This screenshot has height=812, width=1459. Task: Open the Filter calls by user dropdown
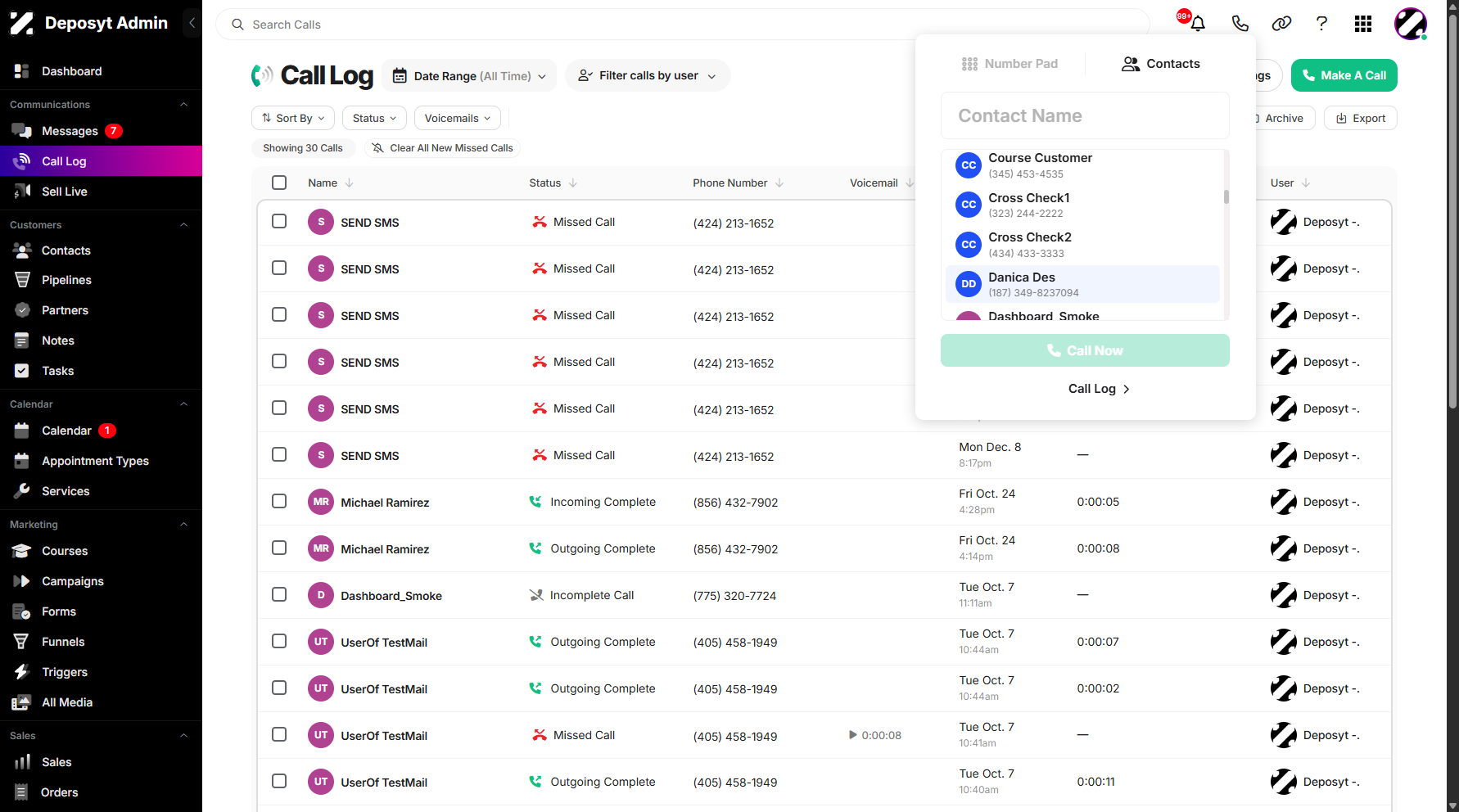pos(647,75)
